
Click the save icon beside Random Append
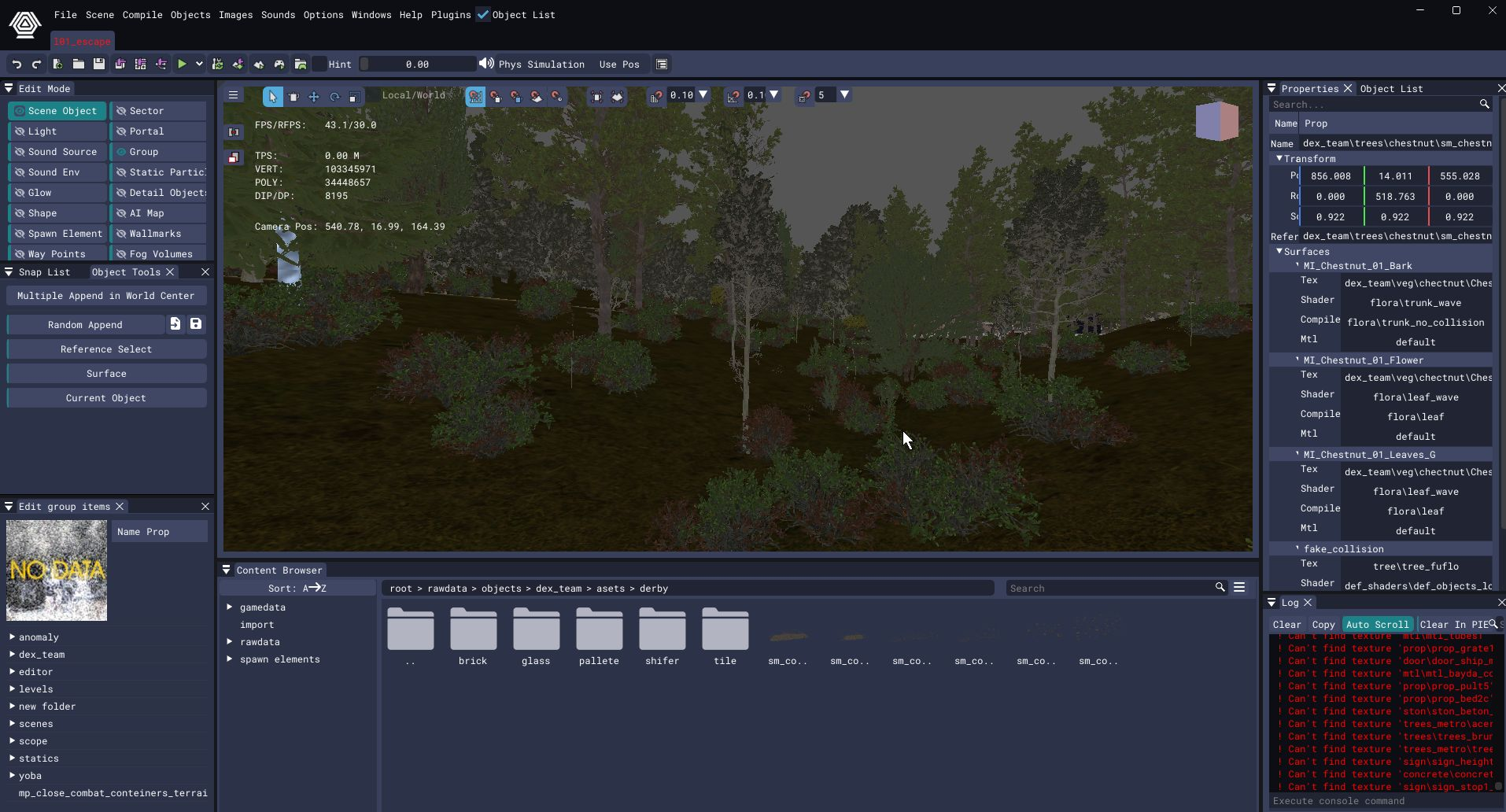(196, 324)
